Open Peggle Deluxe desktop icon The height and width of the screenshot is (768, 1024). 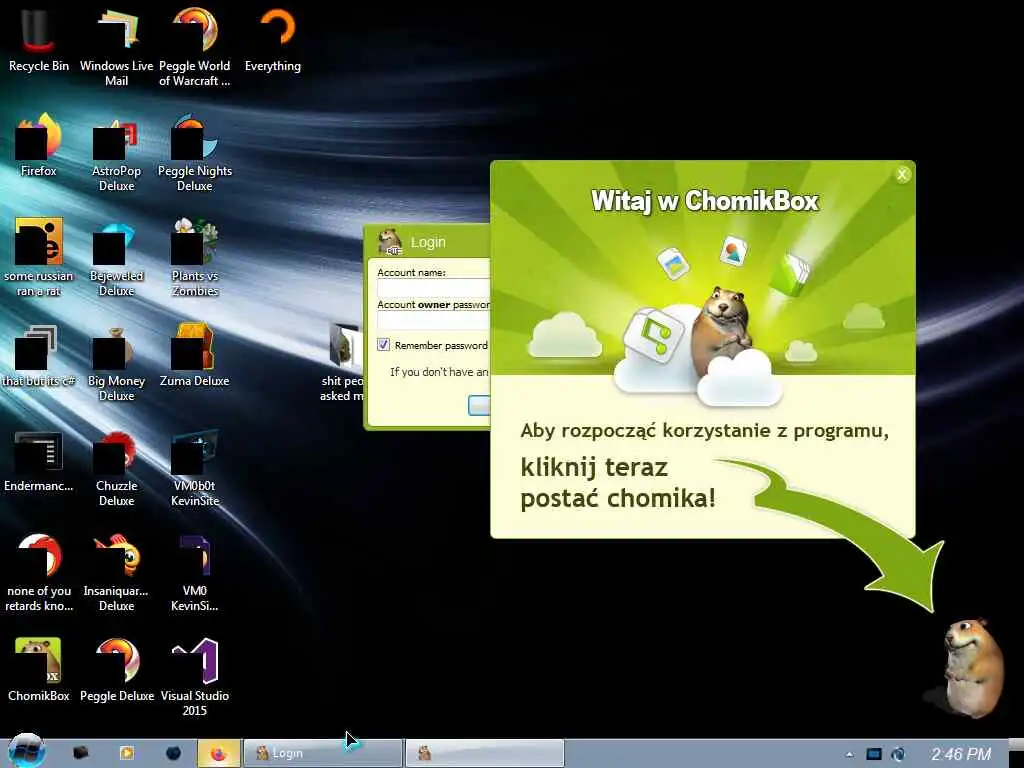pos(116,670)
